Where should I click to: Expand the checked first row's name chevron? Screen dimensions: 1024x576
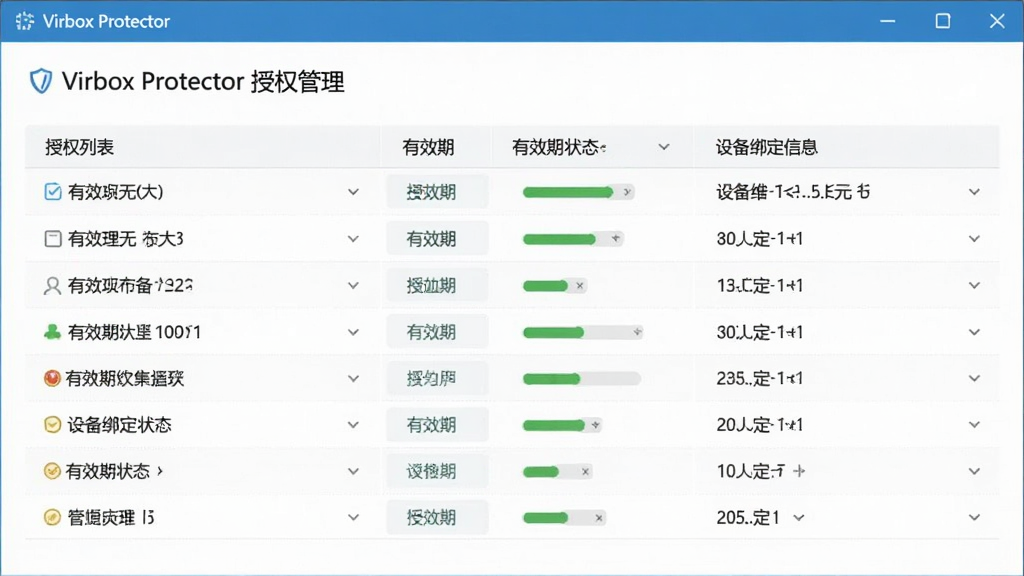pos(353,192)
